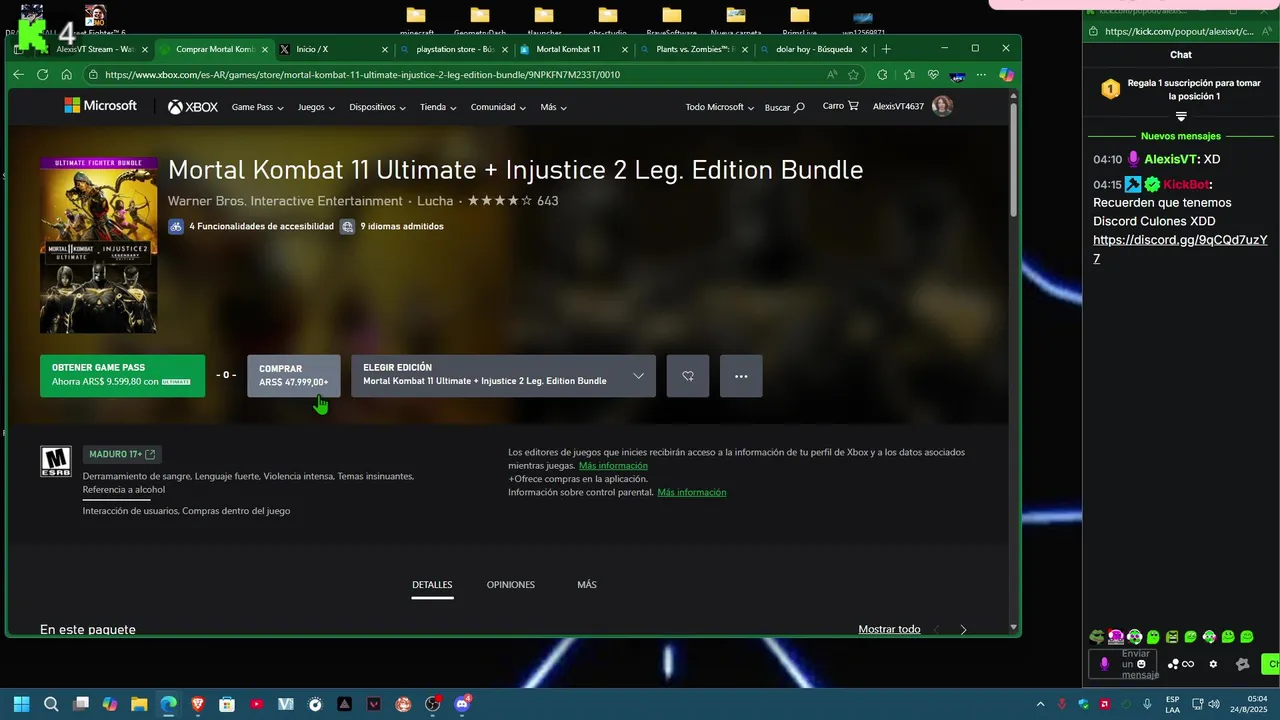Viewport: 1280px width, 720px height.
Task: Open the AlexisVT4637 profile avatar
Action: pyautogui.click(x=942, y=106)
